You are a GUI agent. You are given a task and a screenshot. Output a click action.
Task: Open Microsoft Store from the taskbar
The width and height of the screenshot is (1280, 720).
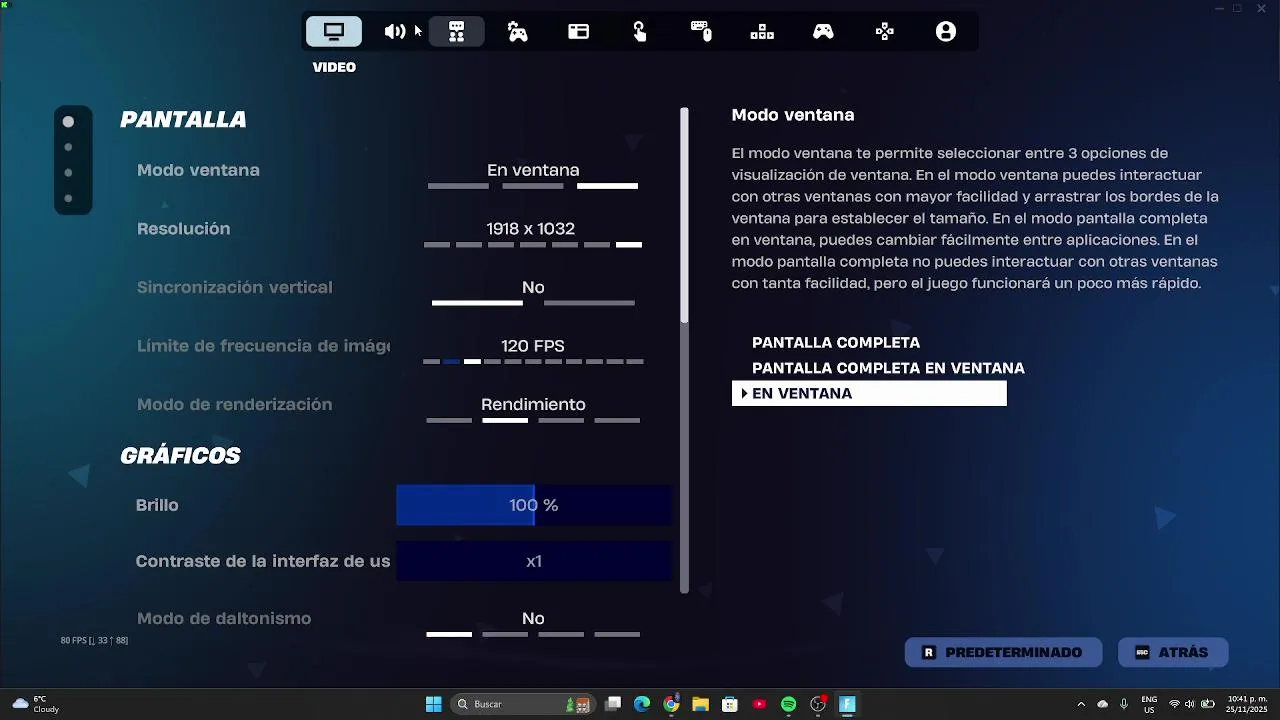[730, 704]
